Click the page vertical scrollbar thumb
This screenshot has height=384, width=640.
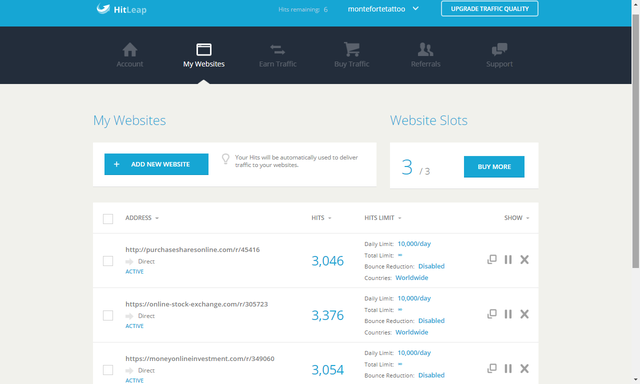636,141
